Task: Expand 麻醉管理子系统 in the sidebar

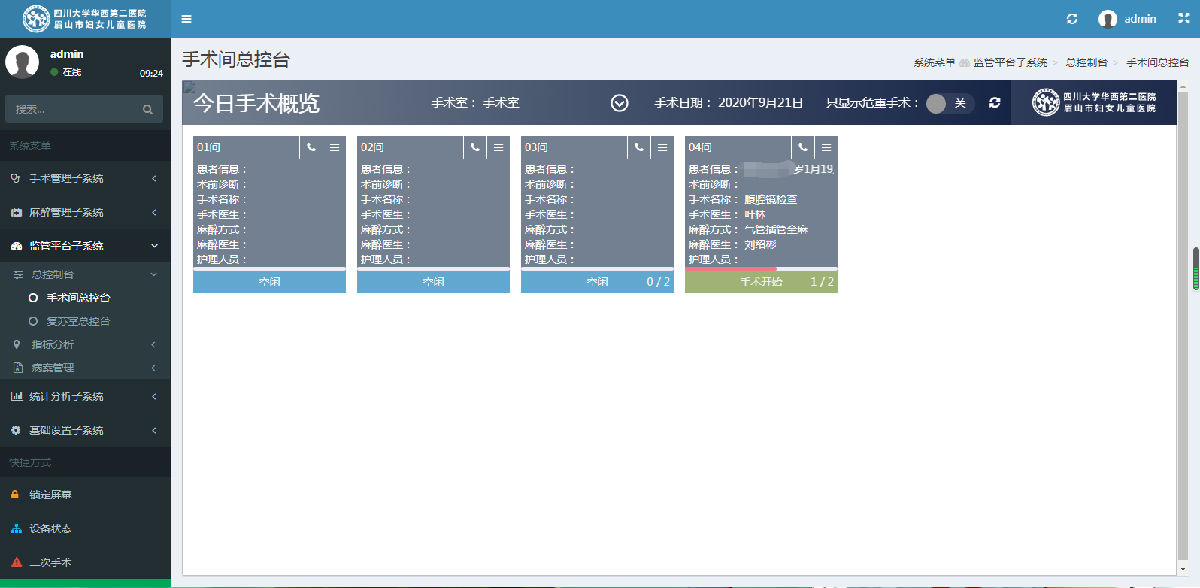Action: [85, 213]
